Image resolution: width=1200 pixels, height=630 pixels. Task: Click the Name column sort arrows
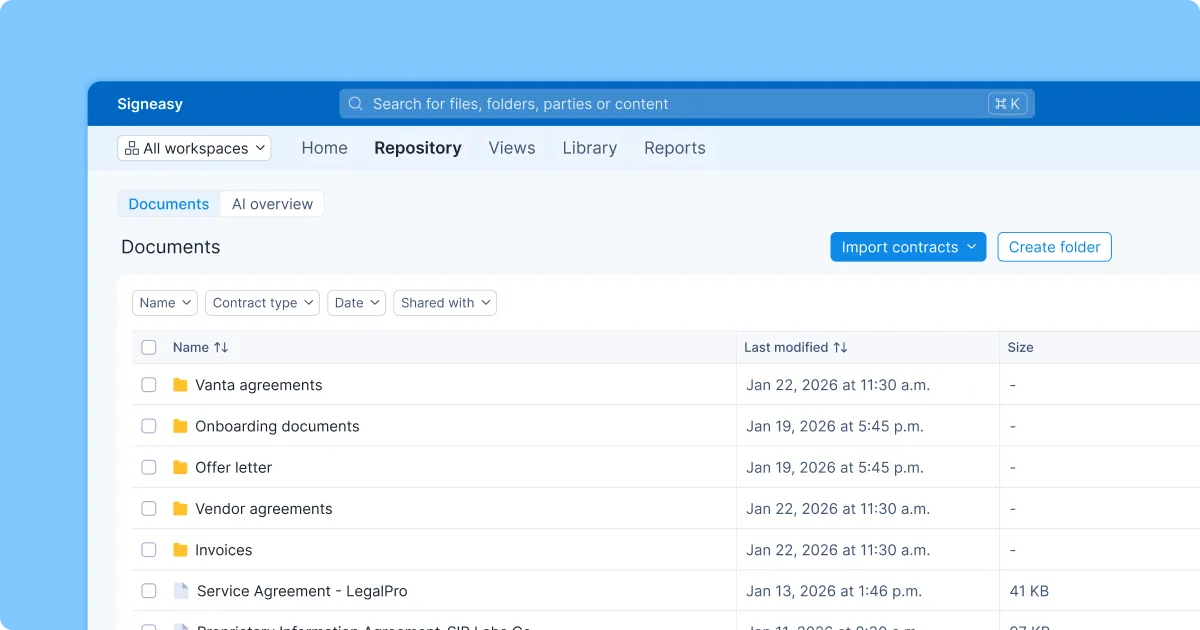221,347
